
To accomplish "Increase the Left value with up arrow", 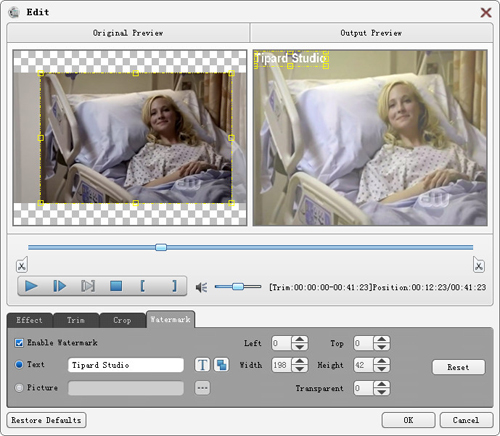I will pyautogui.click(x=300, y=339).
